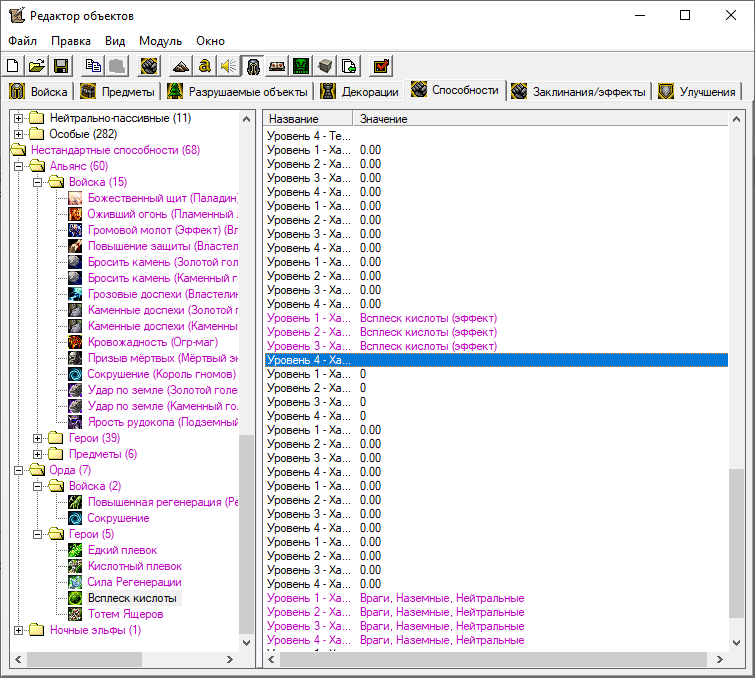Open the Import Manager icon
Viewport: 755px width, 678px height.
349,66
